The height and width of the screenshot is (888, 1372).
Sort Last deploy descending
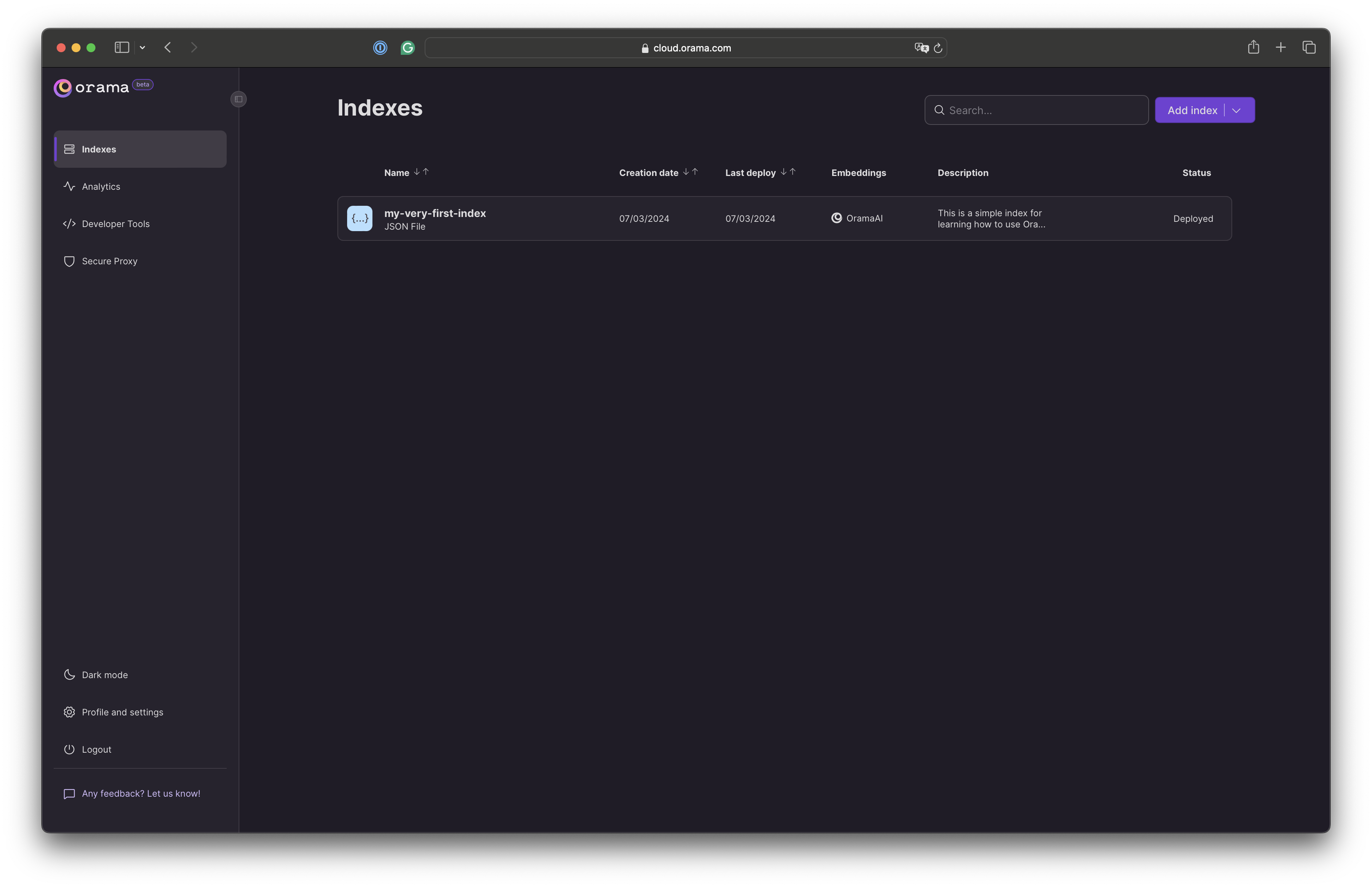pyautogui.click(x=783, y=172)
